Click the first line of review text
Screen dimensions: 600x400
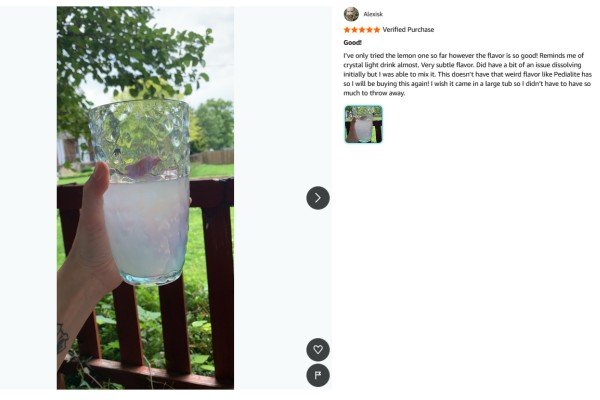pos(463,56)
